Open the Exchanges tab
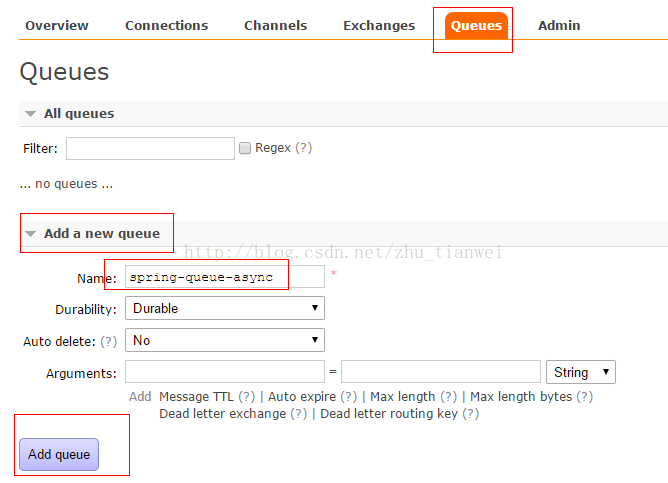 click(x=379, y=26)
